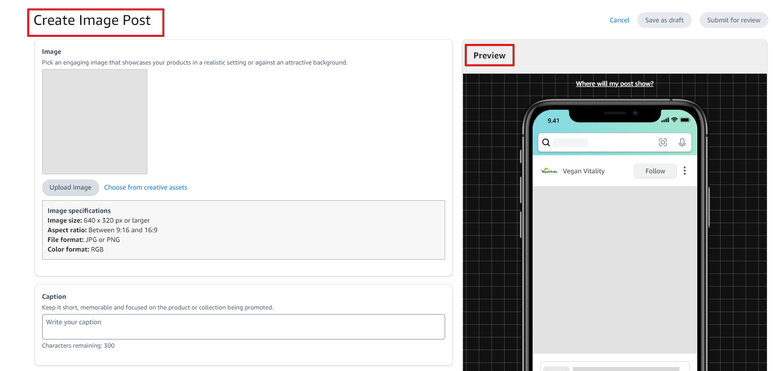Click the camera scan icon in preview search bar
Image resolution: width=773 pixels, height=371 pixels.
663,142
